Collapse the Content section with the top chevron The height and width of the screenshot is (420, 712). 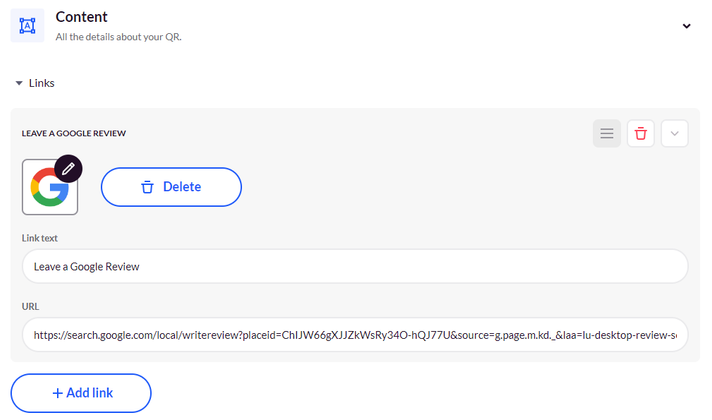687,26
